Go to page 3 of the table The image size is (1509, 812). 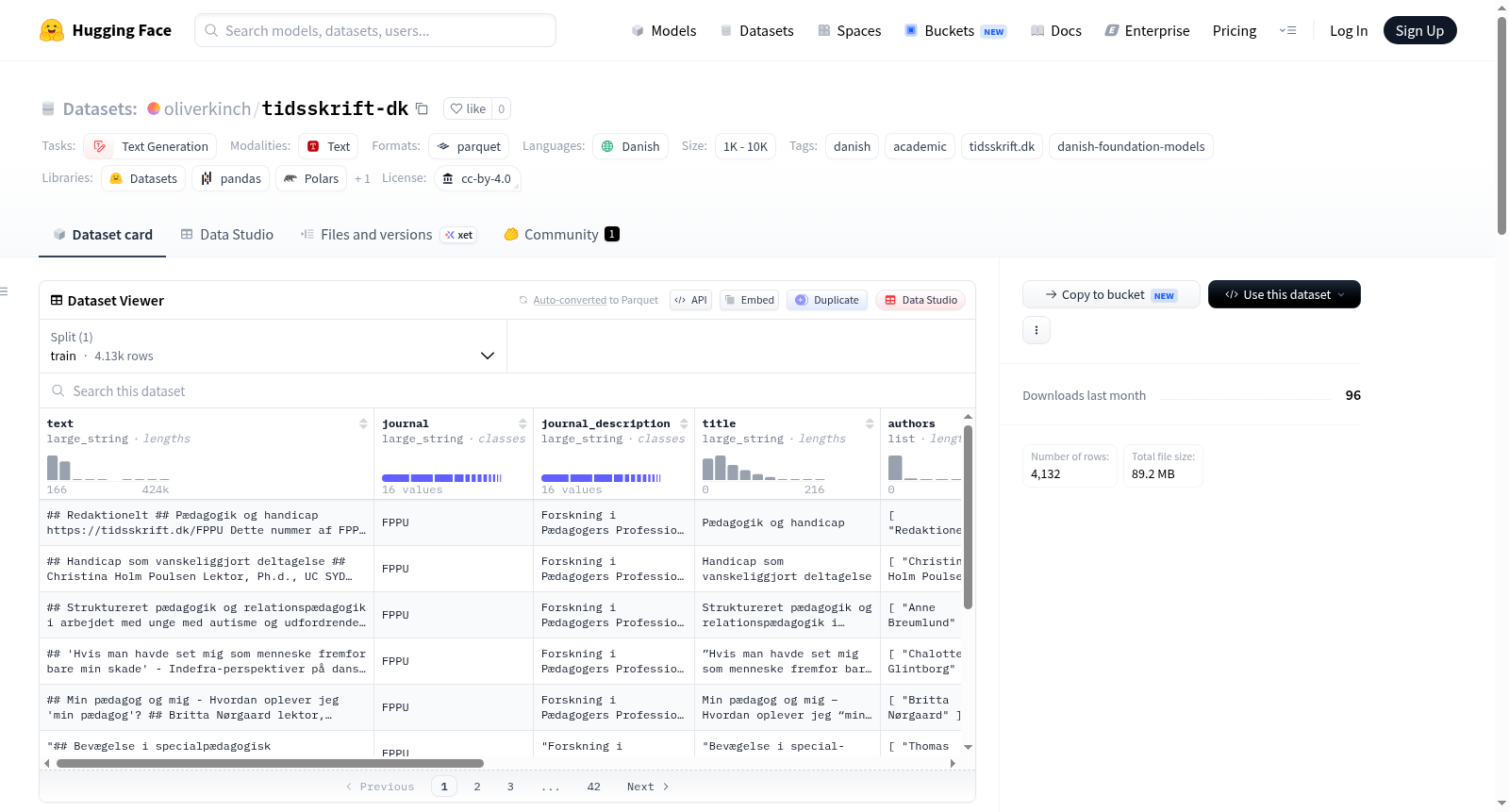click(510, 787)
